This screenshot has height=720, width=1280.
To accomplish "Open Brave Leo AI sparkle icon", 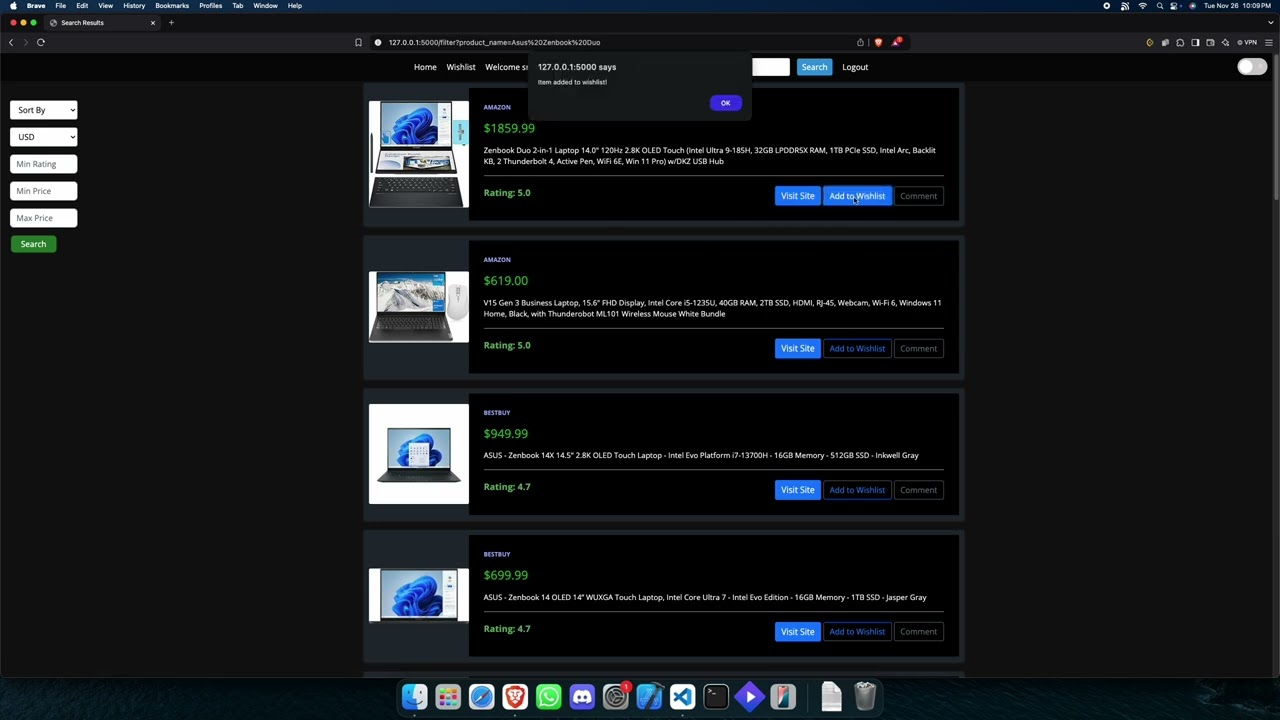I will tap(1225, 42).
